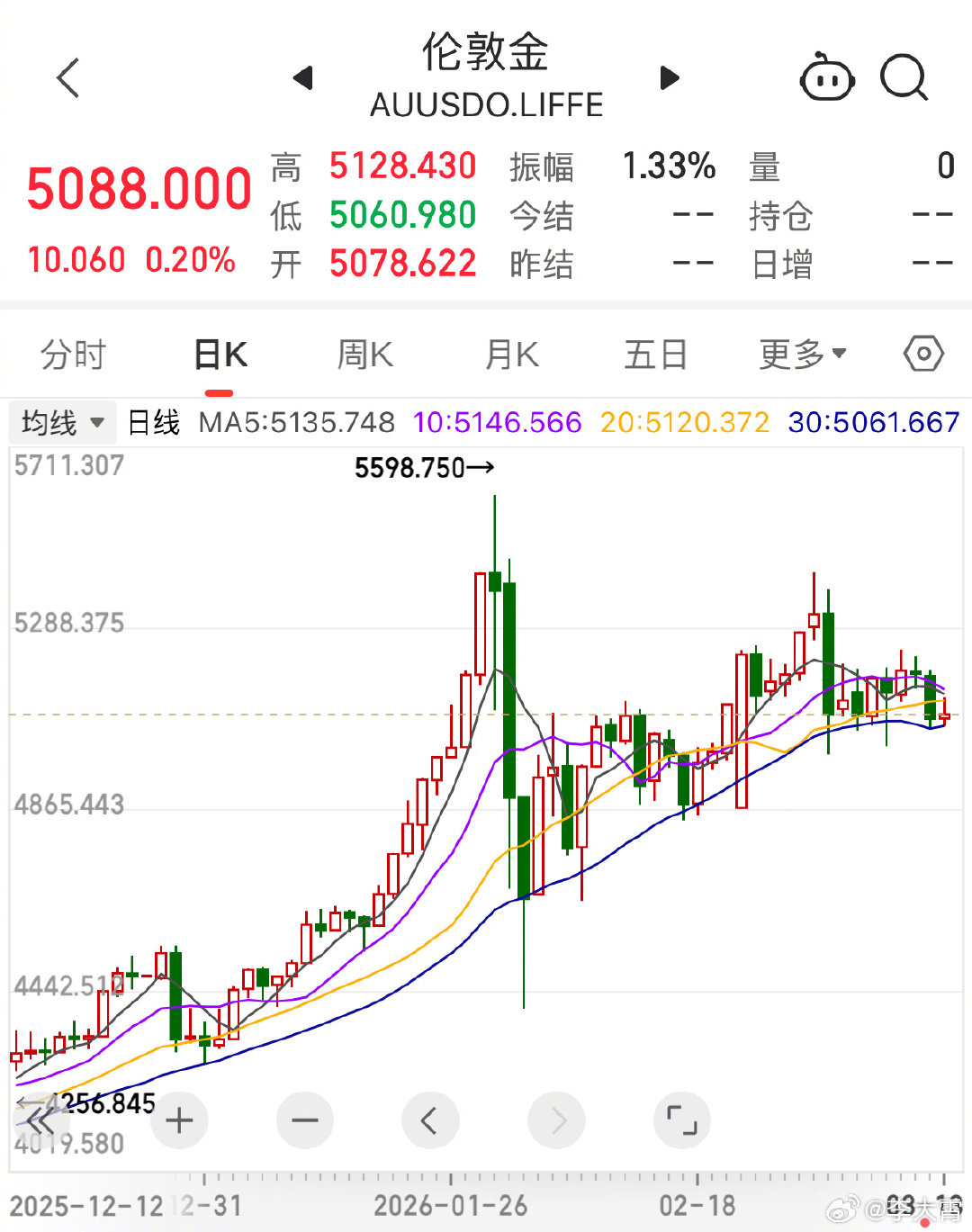Viewport: 972px width, 1232px height.
Task: Expand the 更多 periods dropdown
Action: [x=802, y=355]
